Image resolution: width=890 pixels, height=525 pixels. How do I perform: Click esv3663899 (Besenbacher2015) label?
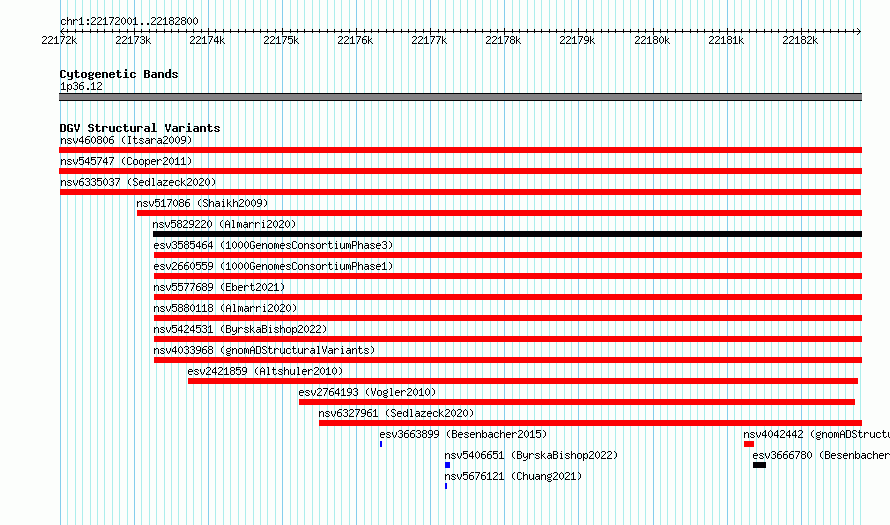tap(463, 434)
